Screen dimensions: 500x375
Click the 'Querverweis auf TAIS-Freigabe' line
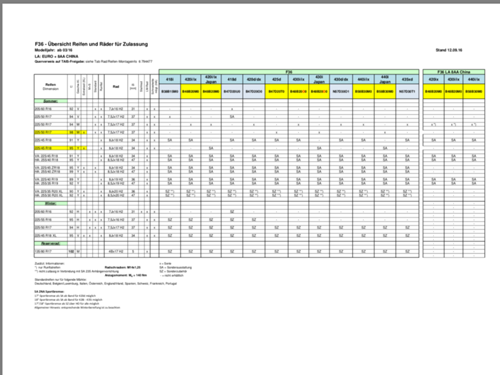94,62
